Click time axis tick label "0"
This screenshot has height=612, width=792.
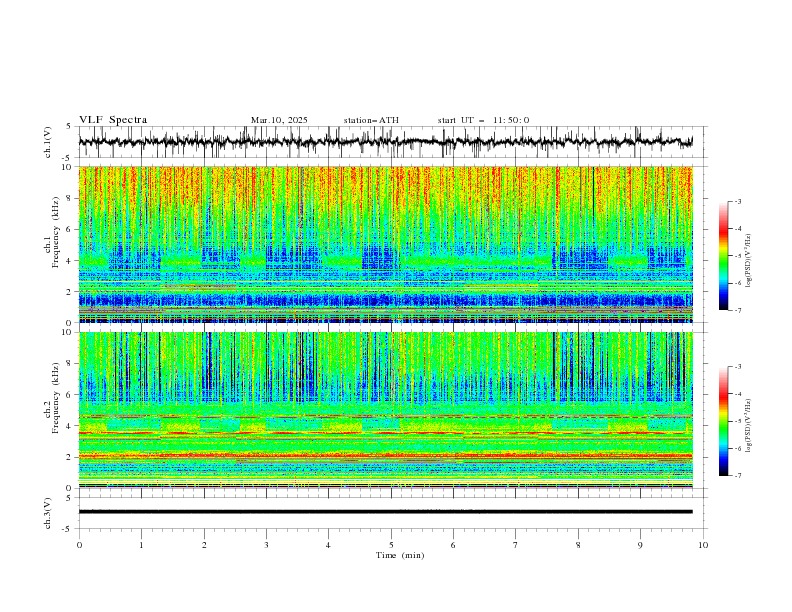(x=79, y=545)
